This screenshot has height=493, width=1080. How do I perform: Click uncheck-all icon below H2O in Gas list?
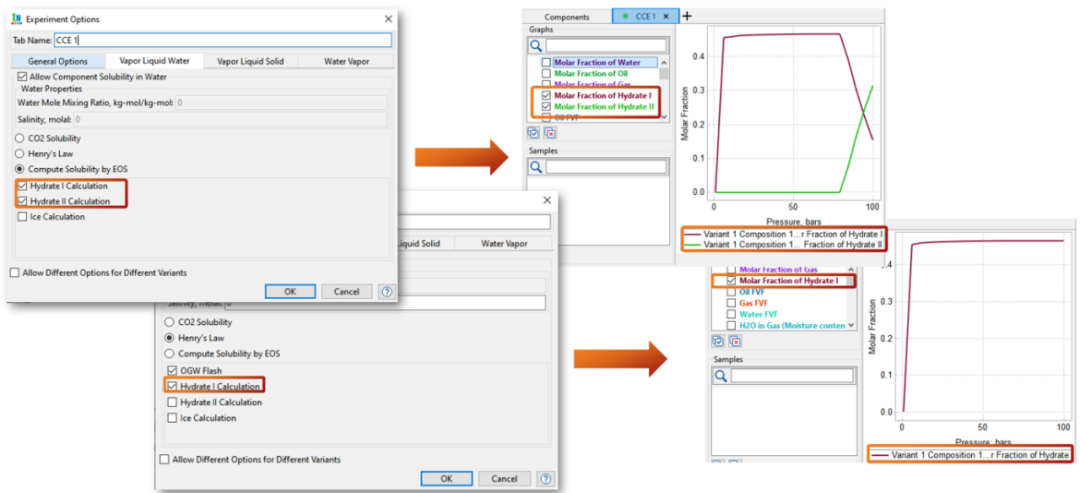point(735,341)
